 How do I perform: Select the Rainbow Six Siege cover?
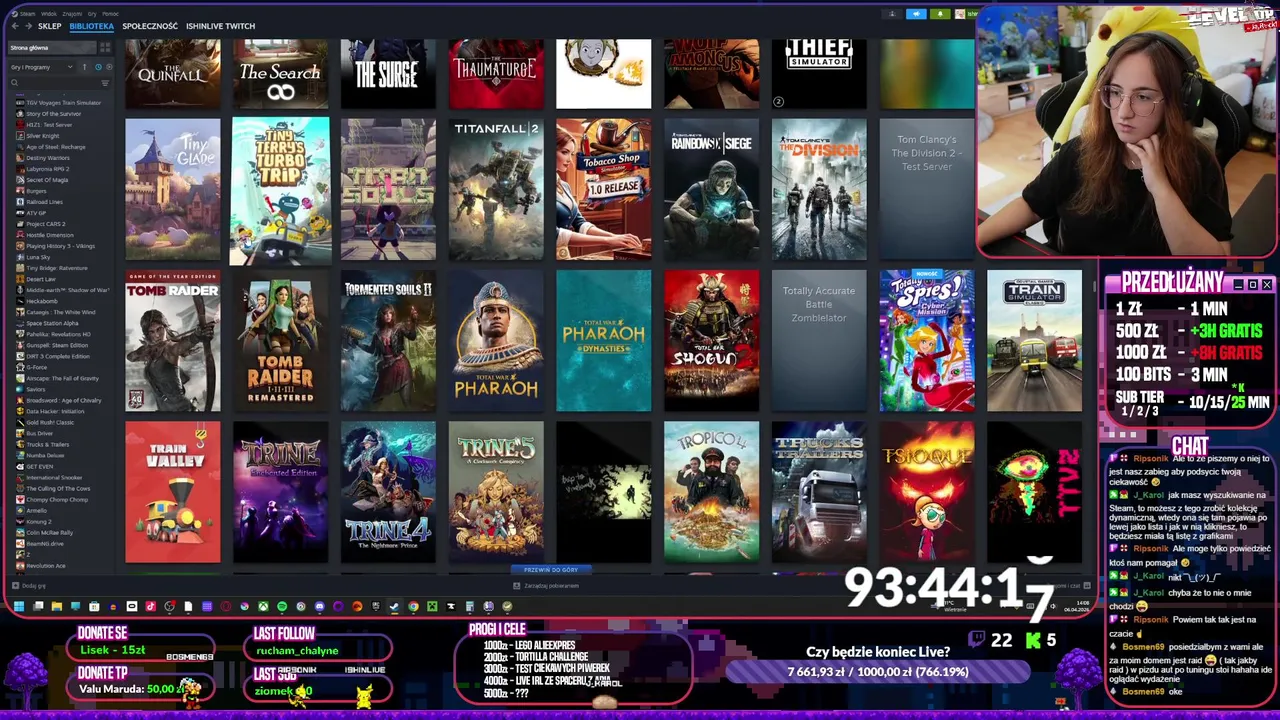click(712, 190)
